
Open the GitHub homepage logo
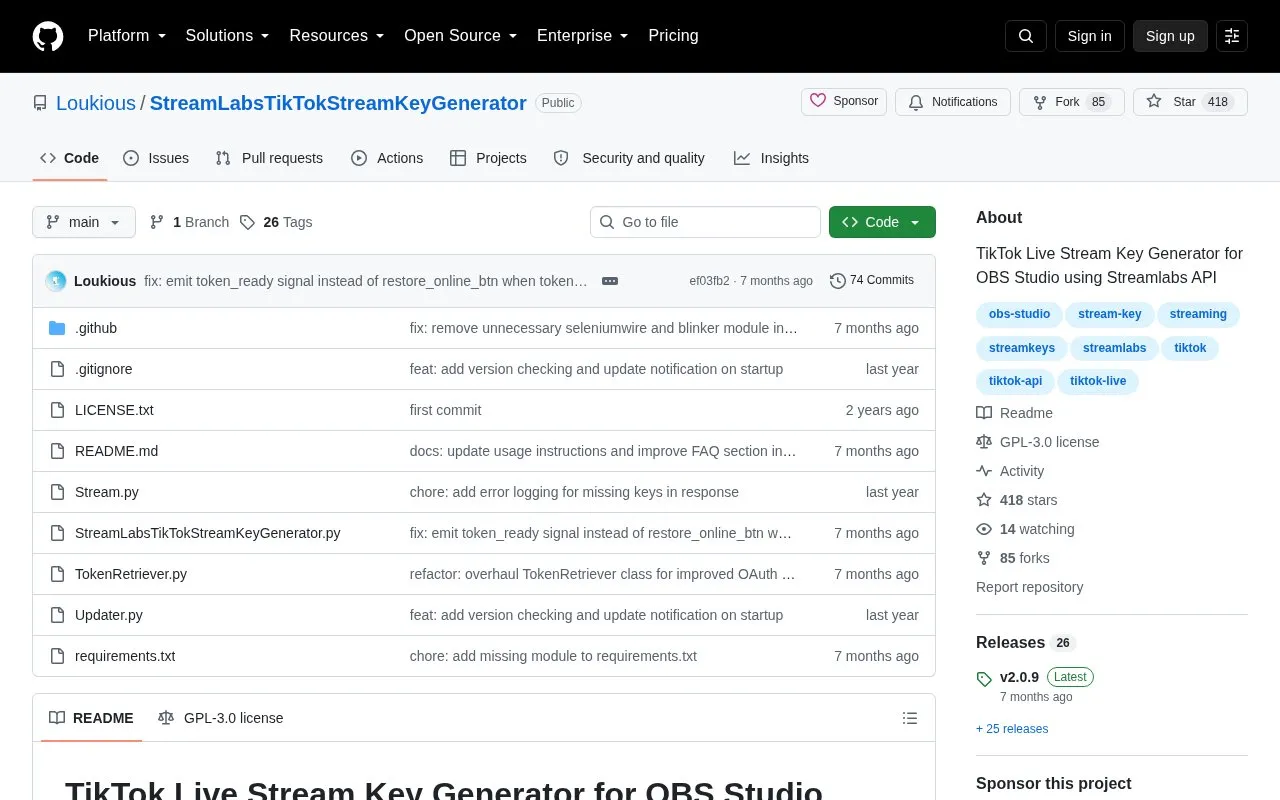pos(48,36)
